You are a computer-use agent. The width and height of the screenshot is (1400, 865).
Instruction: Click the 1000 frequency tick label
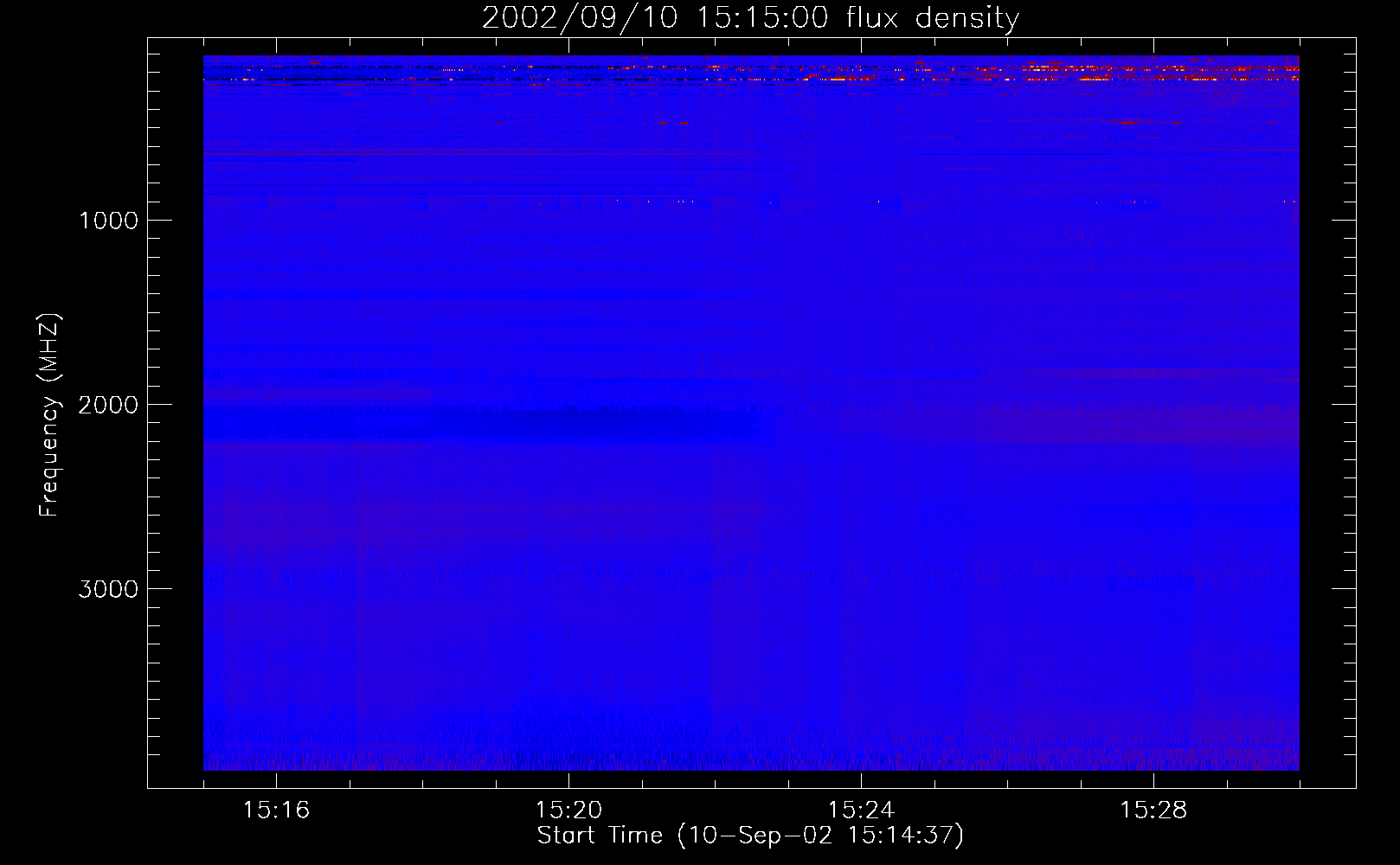[108, 221]
